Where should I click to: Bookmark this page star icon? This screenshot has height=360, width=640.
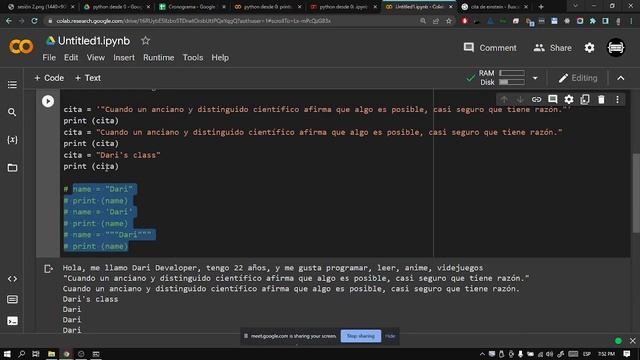coord(449,21)
